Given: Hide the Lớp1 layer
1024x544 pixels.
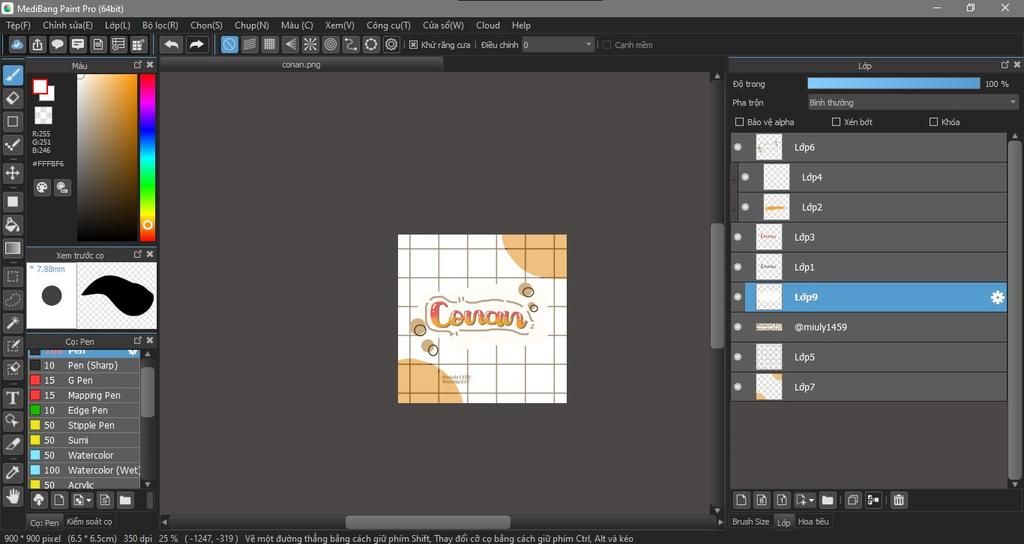Looking at the screenshot, I should pos(738,267).
